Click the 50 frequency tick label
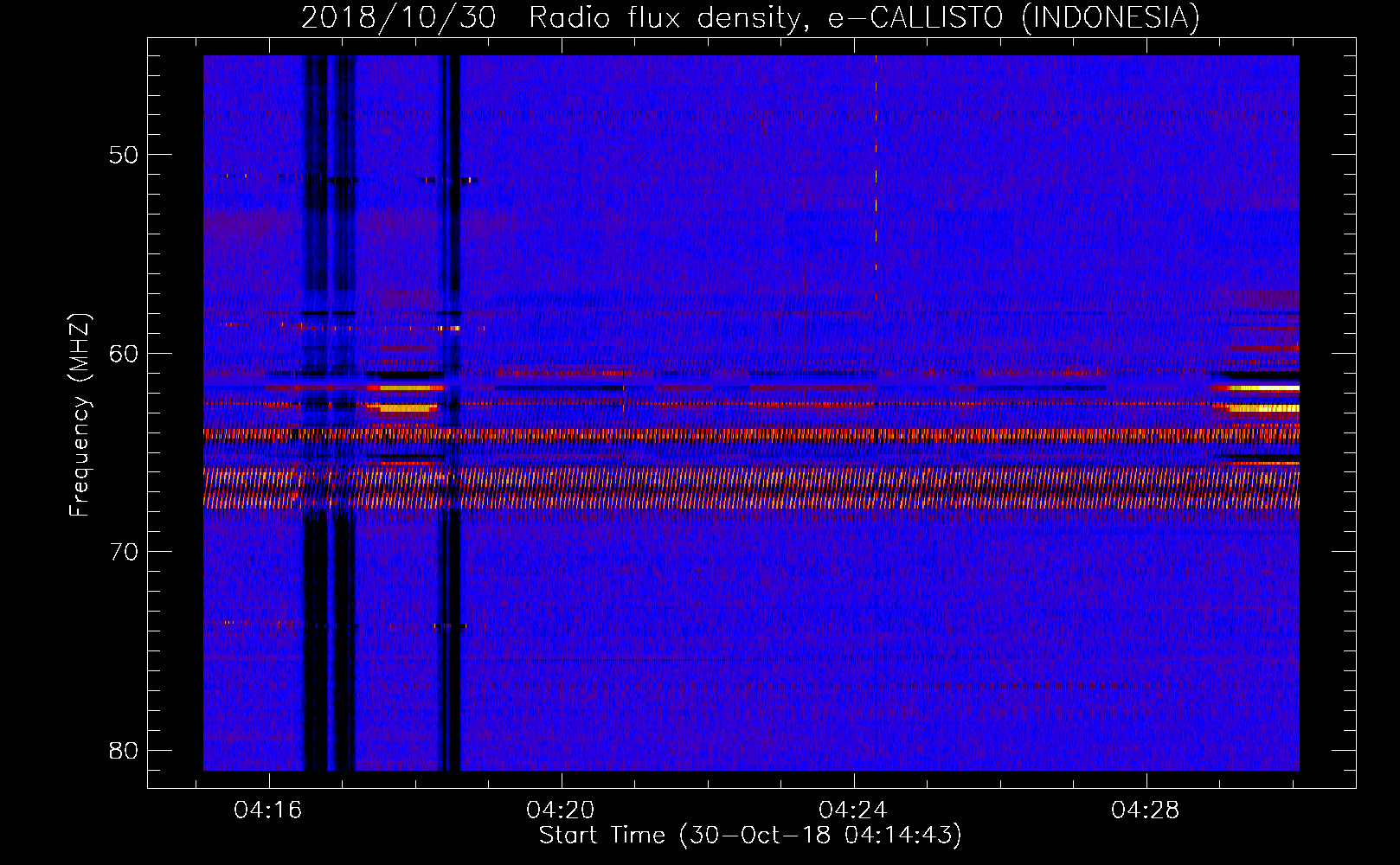 [x=124, y=155]
